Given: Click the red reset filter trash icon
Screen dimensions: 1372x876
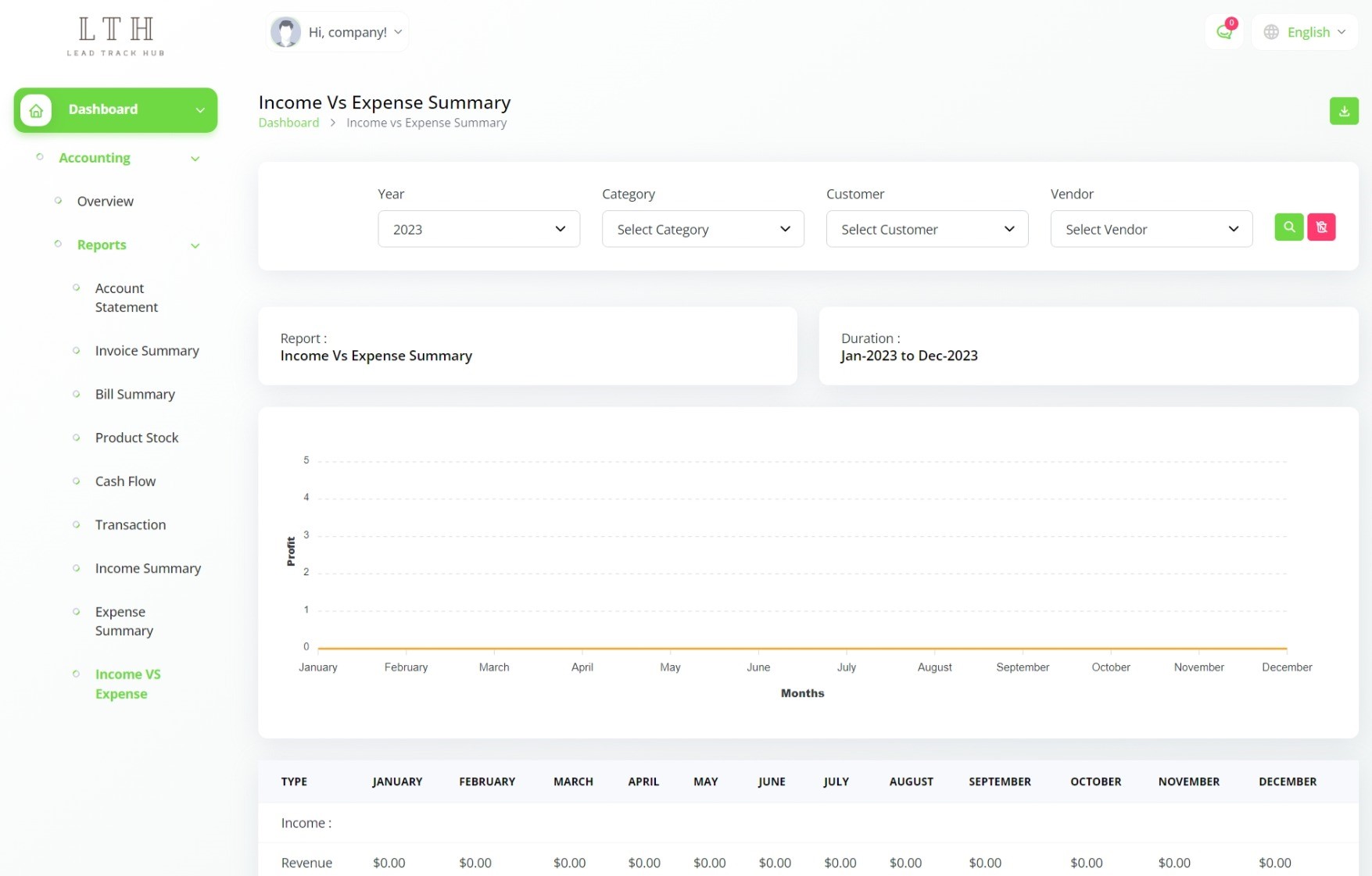Looking at the screenshot, I should tap(1321, 227).
